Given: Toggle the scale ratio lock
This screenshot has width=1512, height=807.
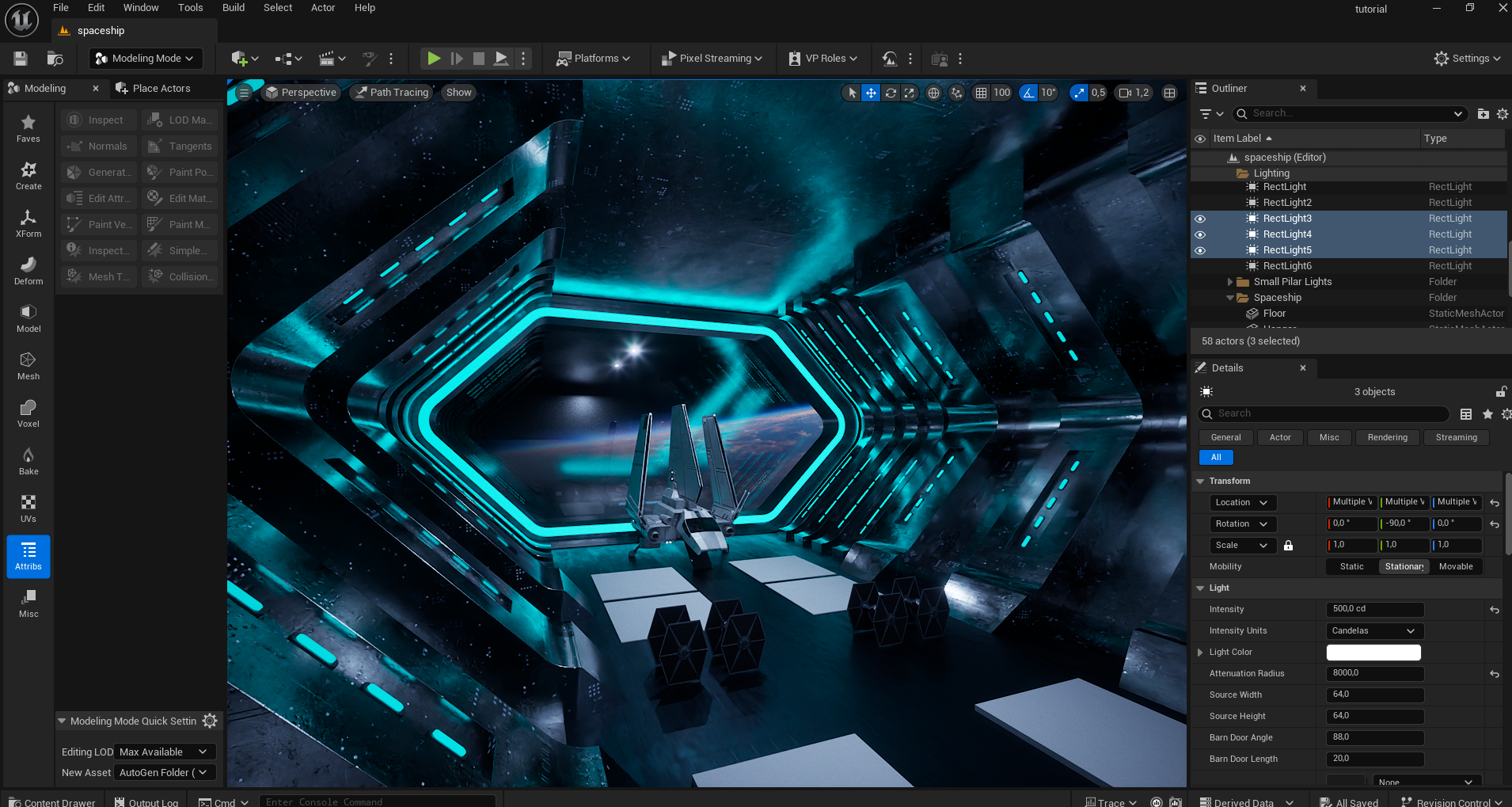Looking at the screenshot, I should point(1288,545).
